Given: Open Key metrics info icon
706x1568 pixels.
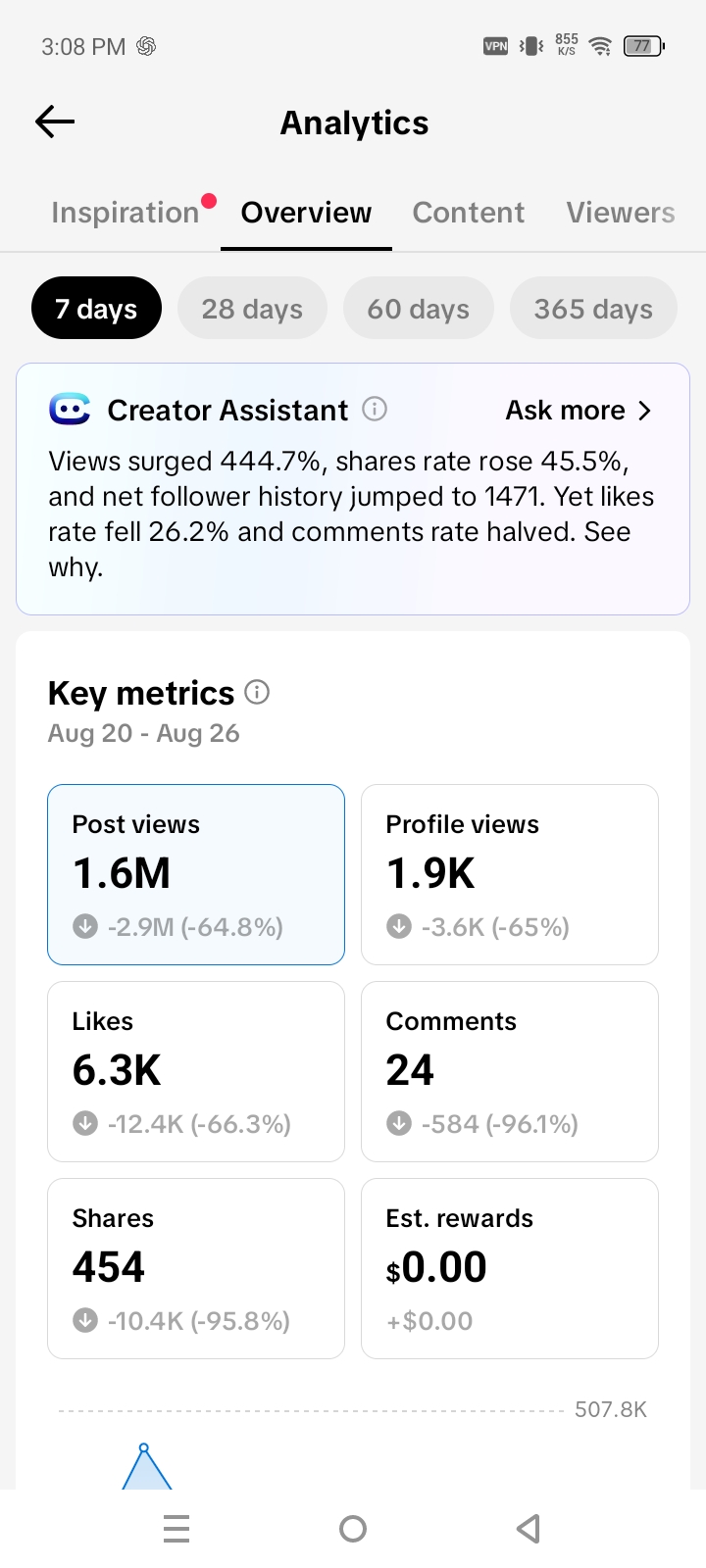Looking at the screenshot, I should click(257, 692).
